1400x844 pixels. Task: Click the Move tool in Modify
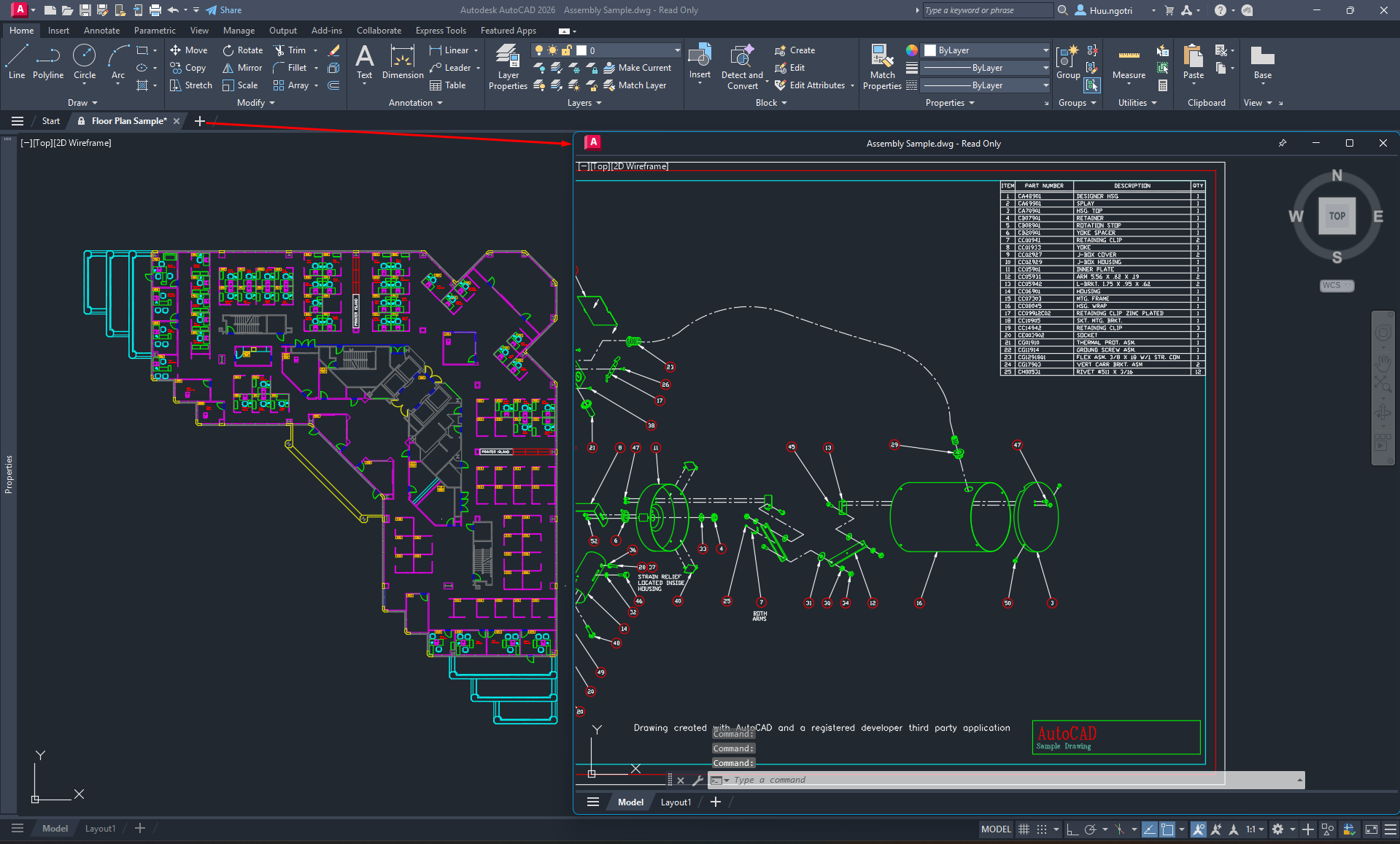(189, 50)
